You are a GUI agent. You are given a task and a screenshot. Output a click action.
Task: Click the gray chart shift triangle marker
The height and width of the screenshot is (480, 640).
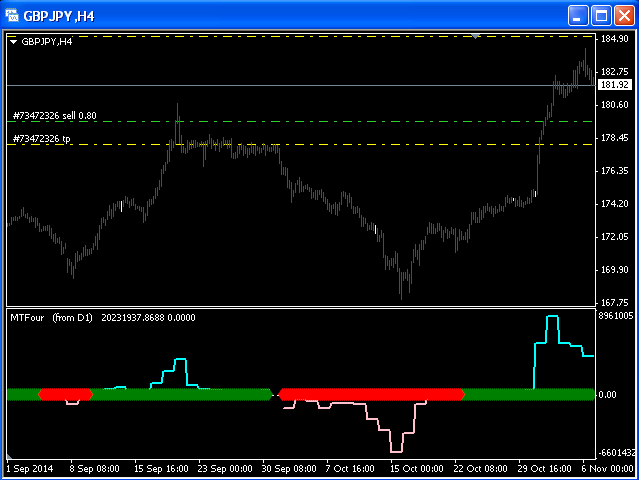click(x=477, y=35)
